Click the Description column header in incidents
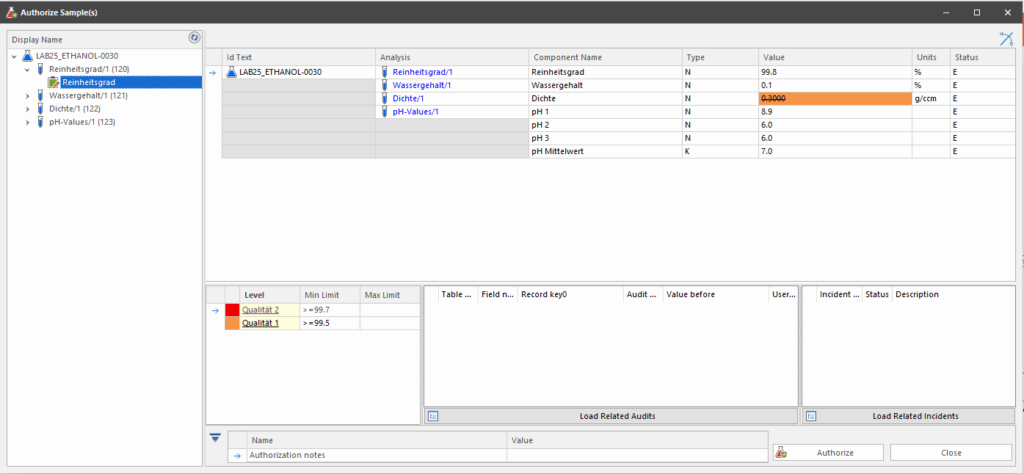This screenshot has width=1024, height=474. click(953, 294)
